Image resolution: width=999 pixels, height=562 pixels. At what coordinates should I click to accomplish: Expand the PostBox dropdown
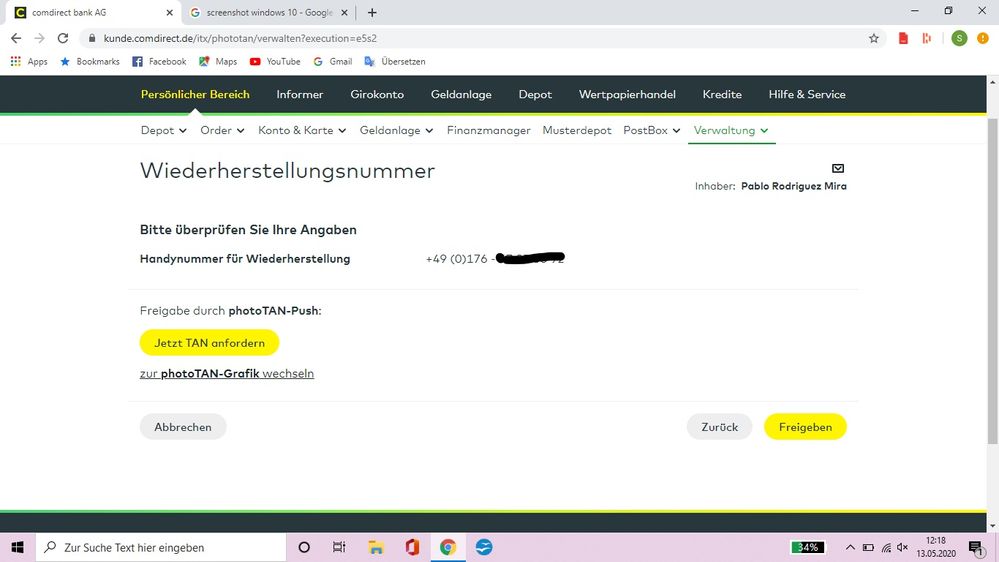[x=651, y=130]
